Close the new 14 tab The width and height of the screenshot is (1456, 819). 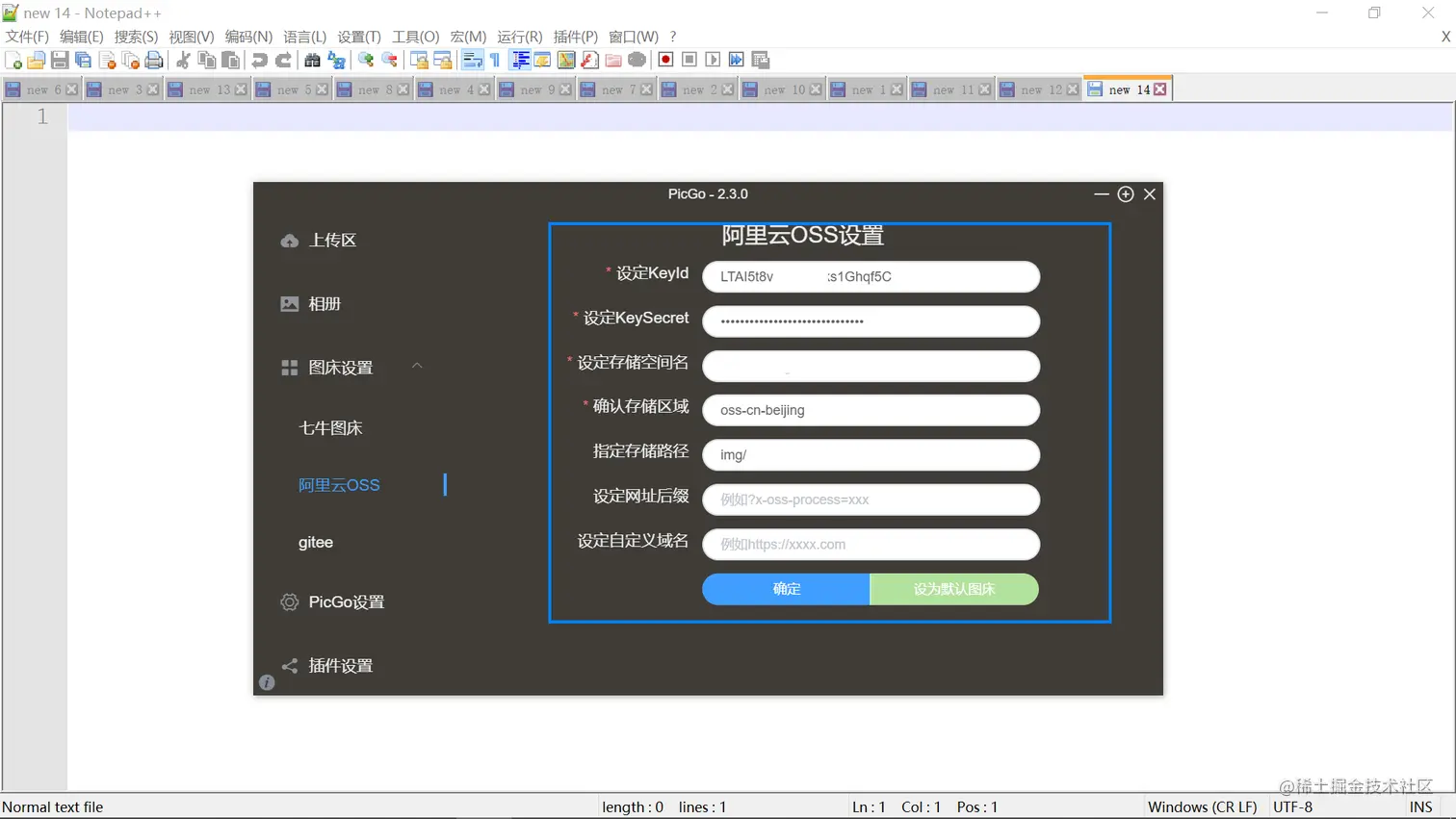1160,90
